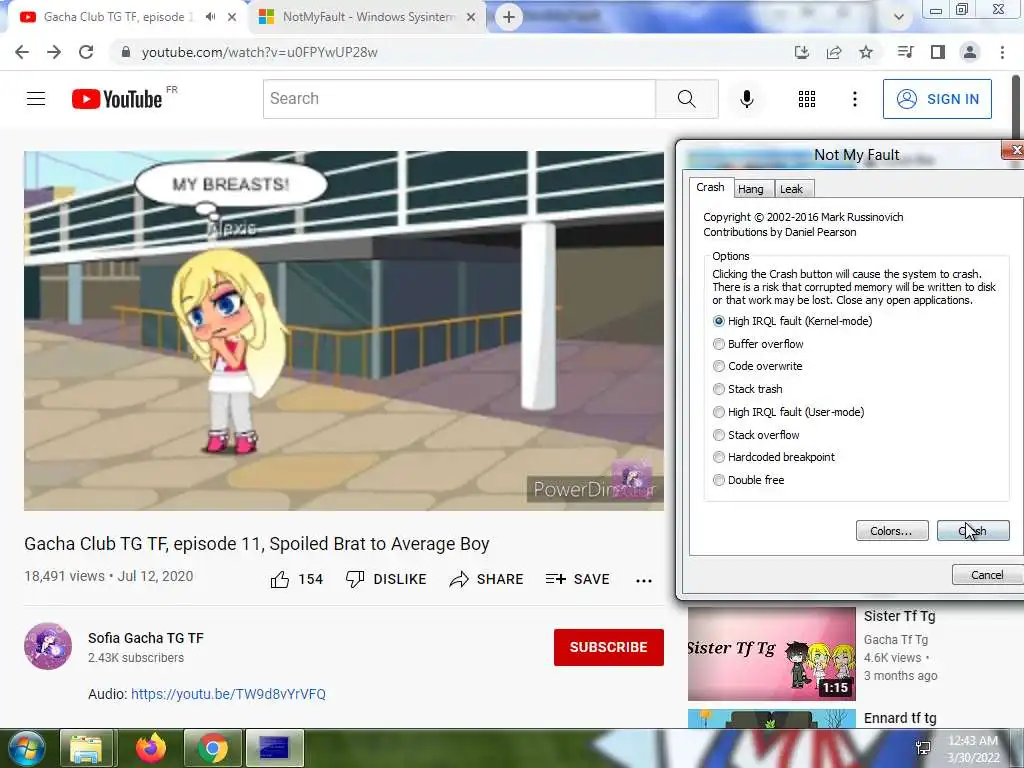Go to YouTube home via logo

[117, 99]
